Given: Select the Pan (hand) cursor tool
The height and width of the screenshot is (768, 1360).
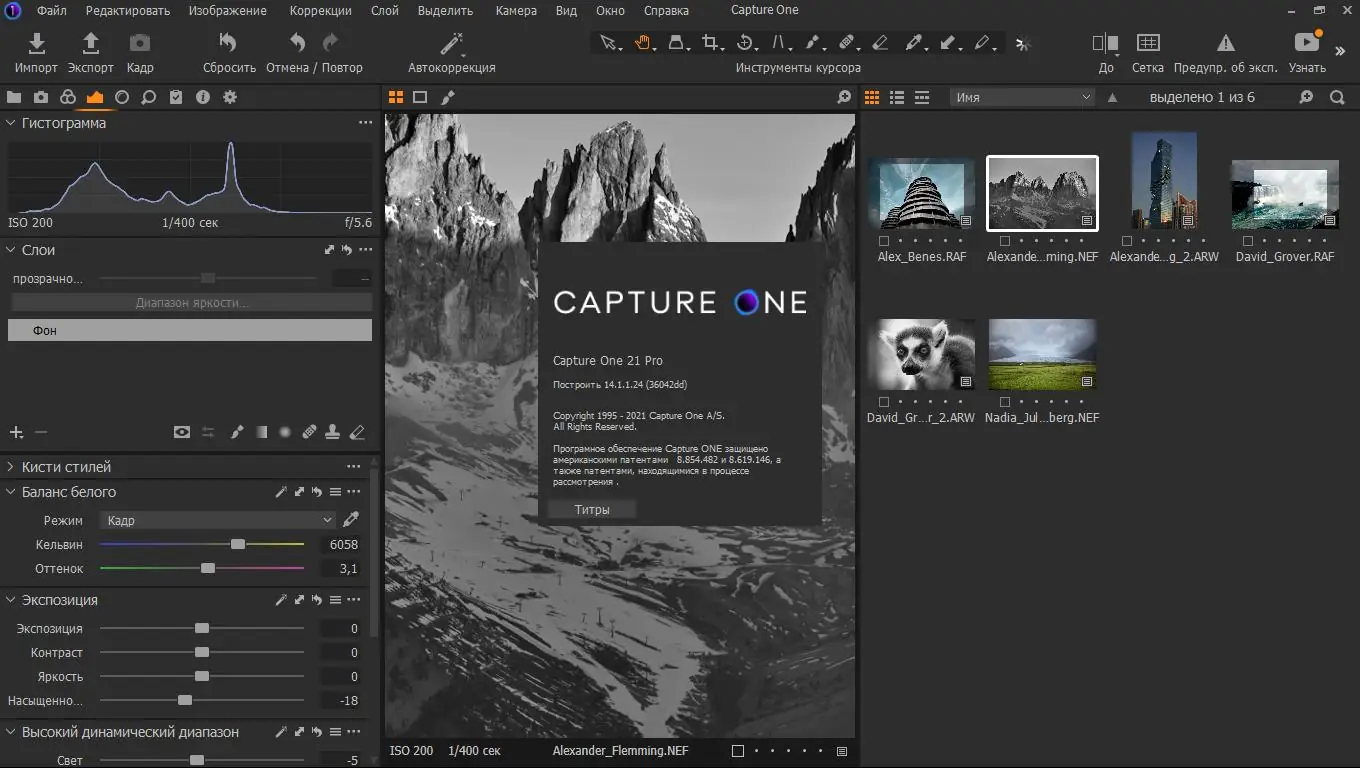Looking at the screenshot, I should point(643,43).
